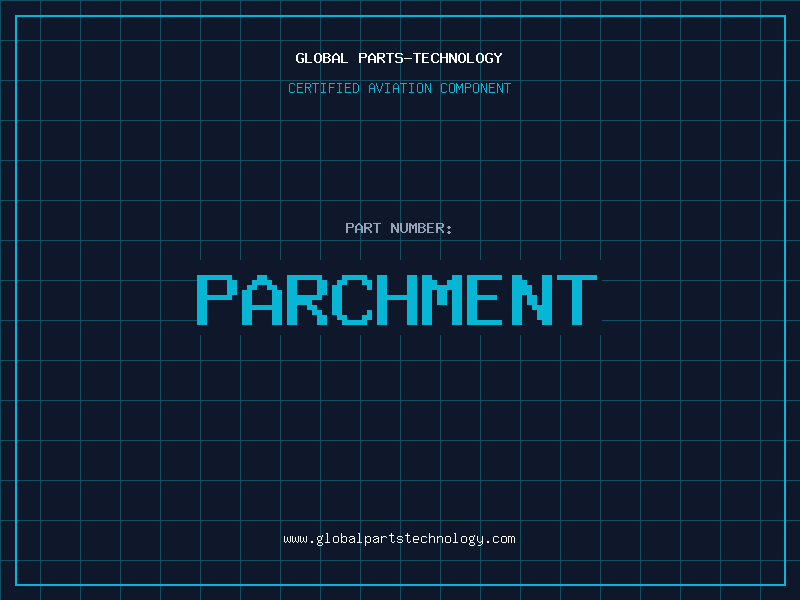The height and width of the screenshot is (600, 800).
Task: Click the word COMPONENT in the subtitle
Action: [476, 88]
